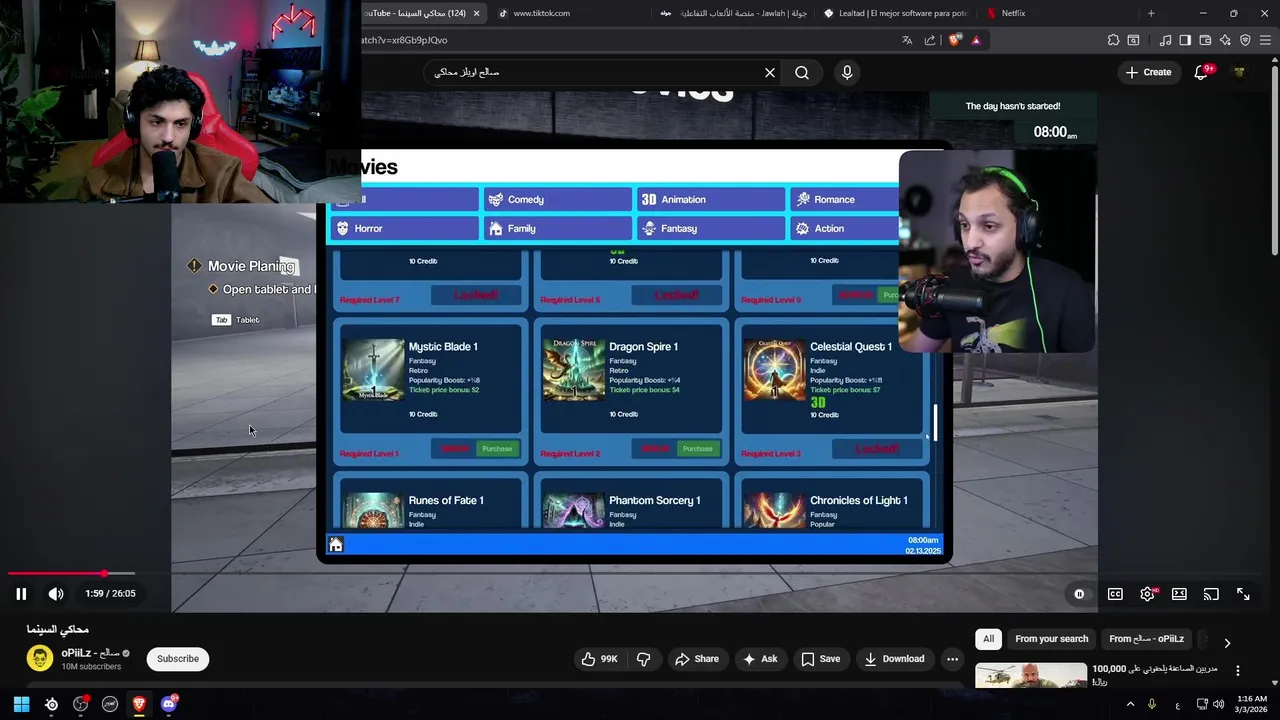
Task: Open the Brave Wallet icon
Action: click(x=1205, y=40)
